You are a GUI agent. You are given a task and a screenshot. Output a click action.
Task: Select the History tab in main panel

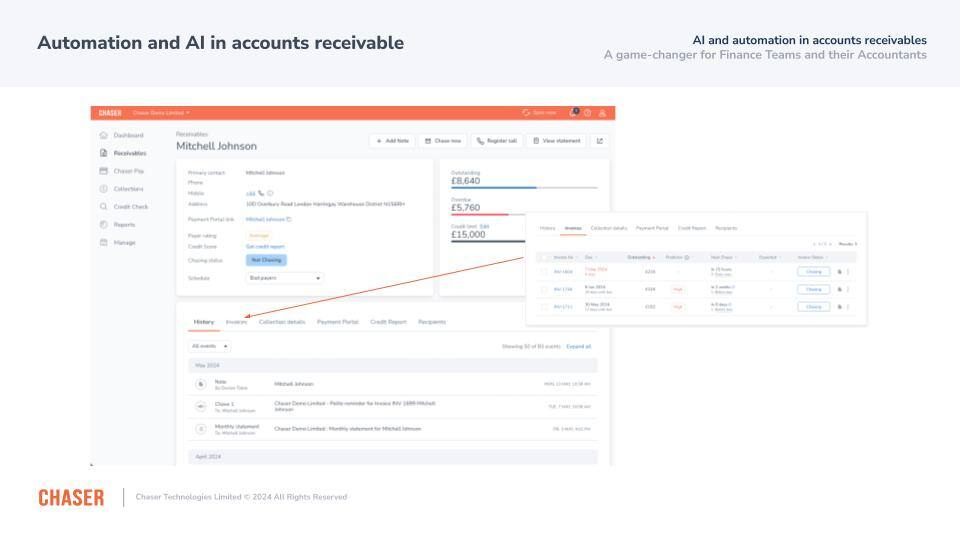click(x=204, y=322)
